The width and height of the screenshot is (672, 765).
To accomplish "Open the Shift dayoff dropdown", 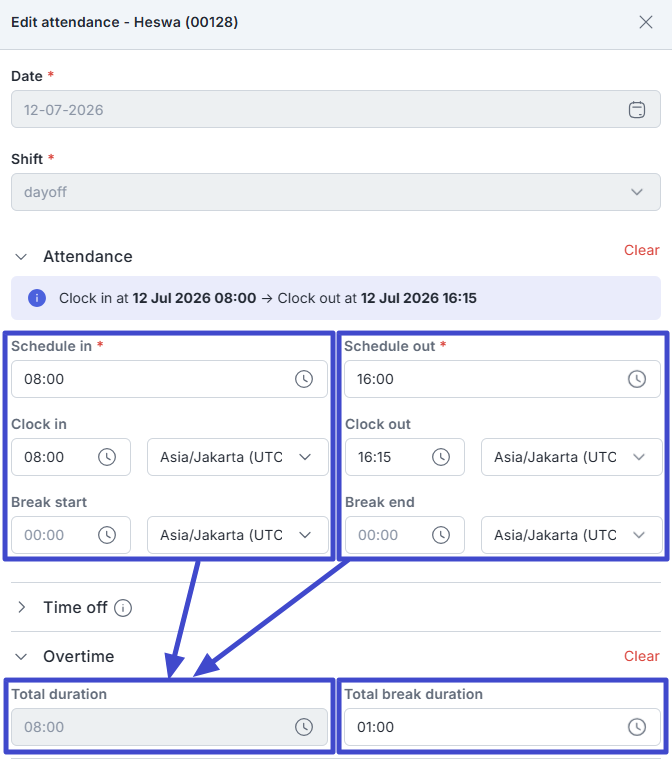I will tap(336, 192).
